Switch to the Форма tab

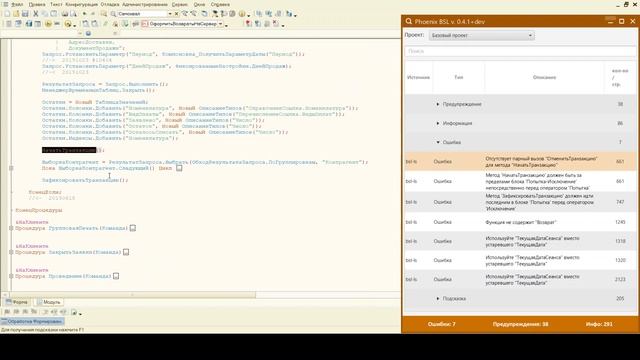pyautogui.click(x=17, y=302)
